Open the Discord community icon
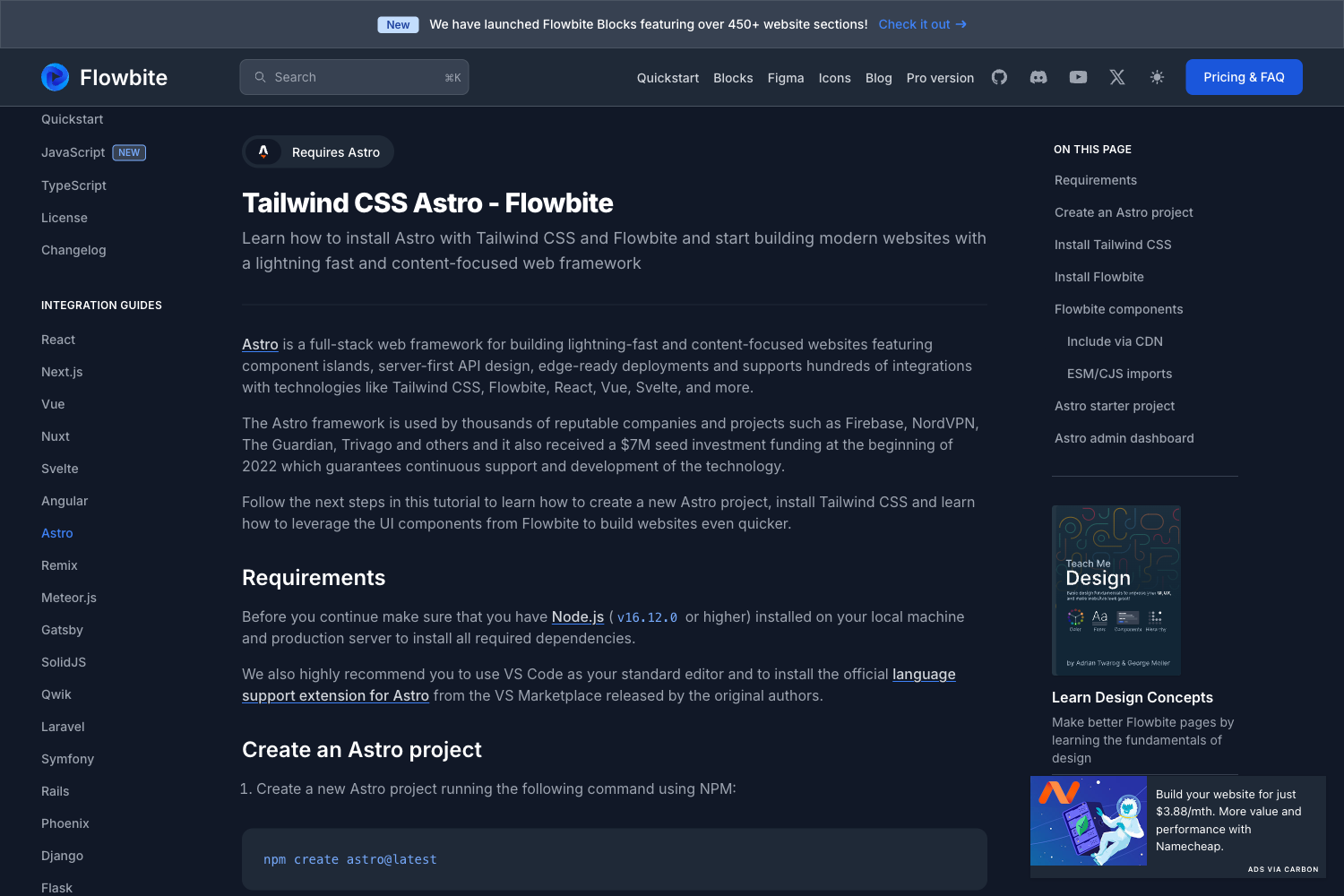This screenshot has width=1344, height=896. (x=1038, y=77)
